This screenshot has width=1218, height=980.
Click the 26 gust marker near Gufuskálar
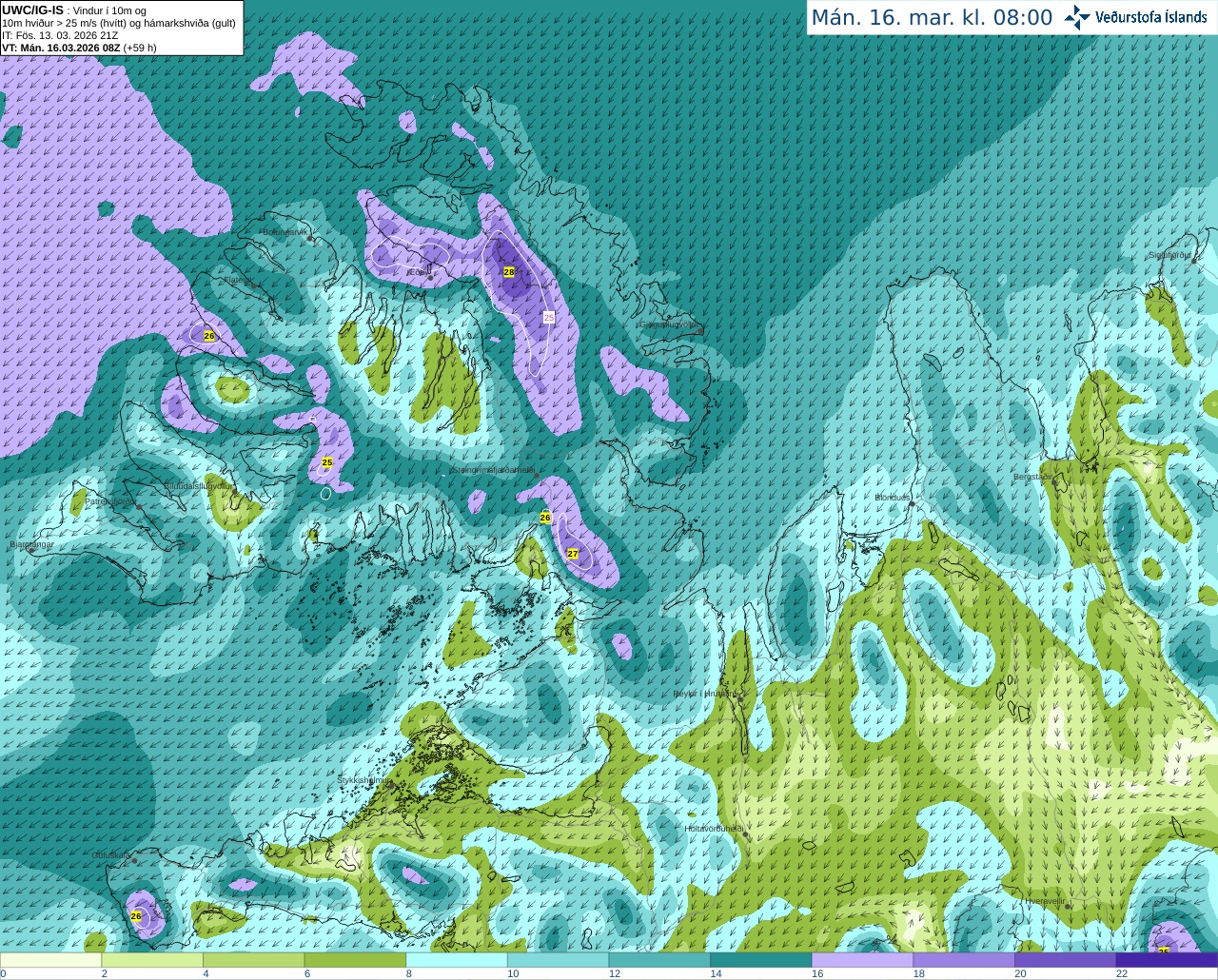click(x=135, y=916)
